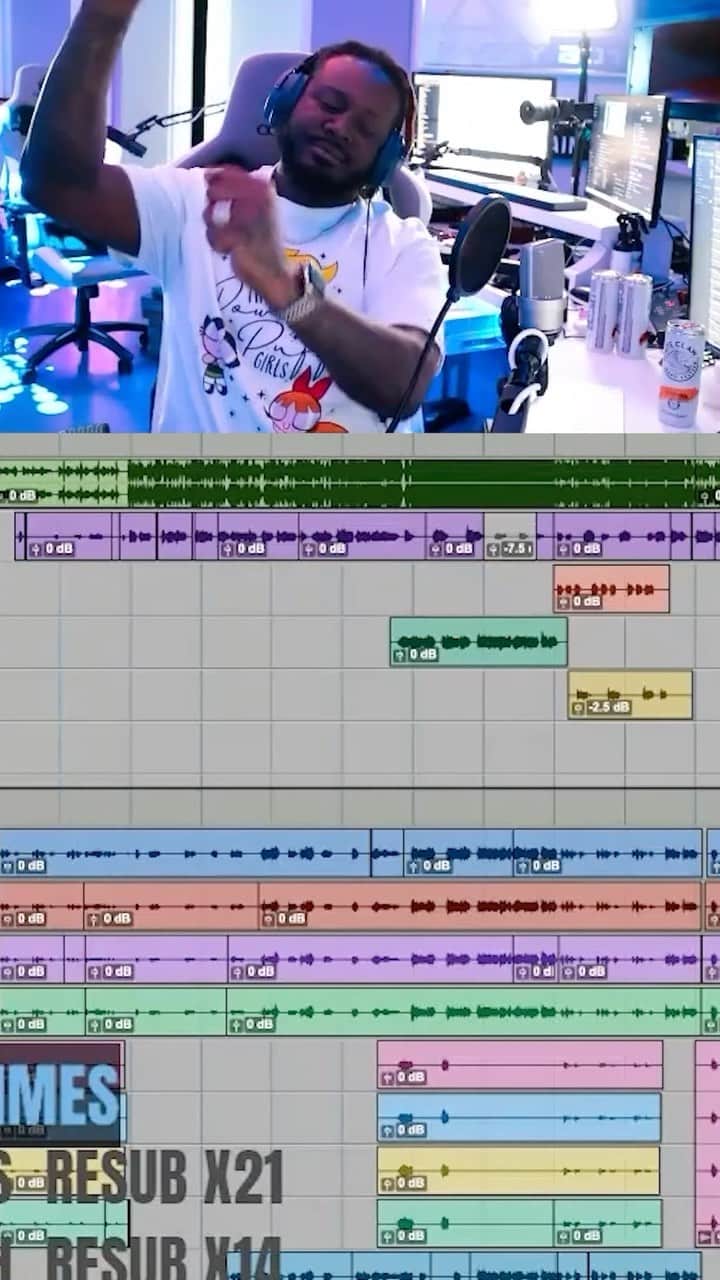This screenshot has width=720, height=1280.
Task: Select the long pink clip in lower stack
Action: (520, 1064)
